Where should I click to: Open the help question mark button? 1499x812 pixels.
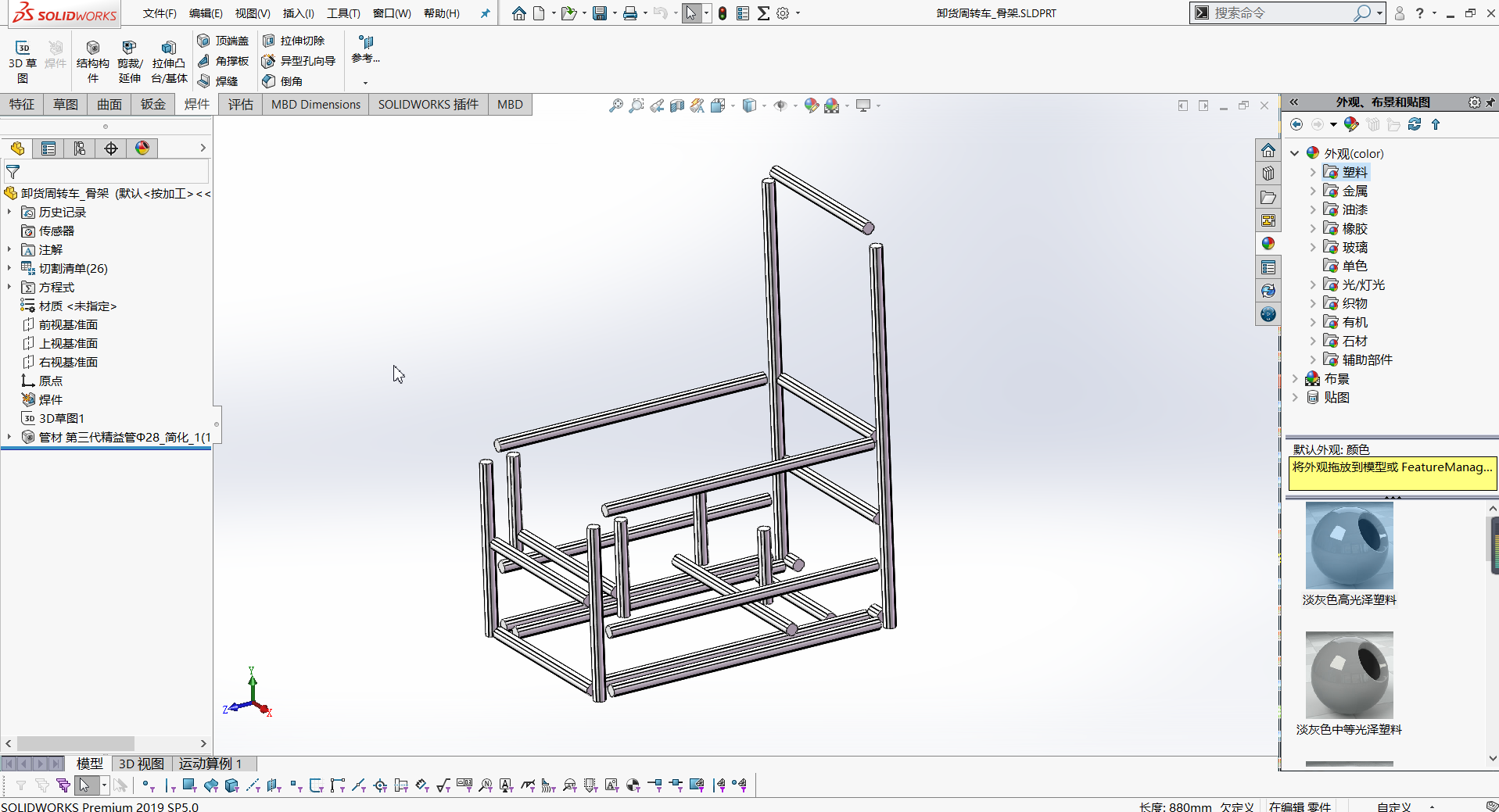point(1420,13)
